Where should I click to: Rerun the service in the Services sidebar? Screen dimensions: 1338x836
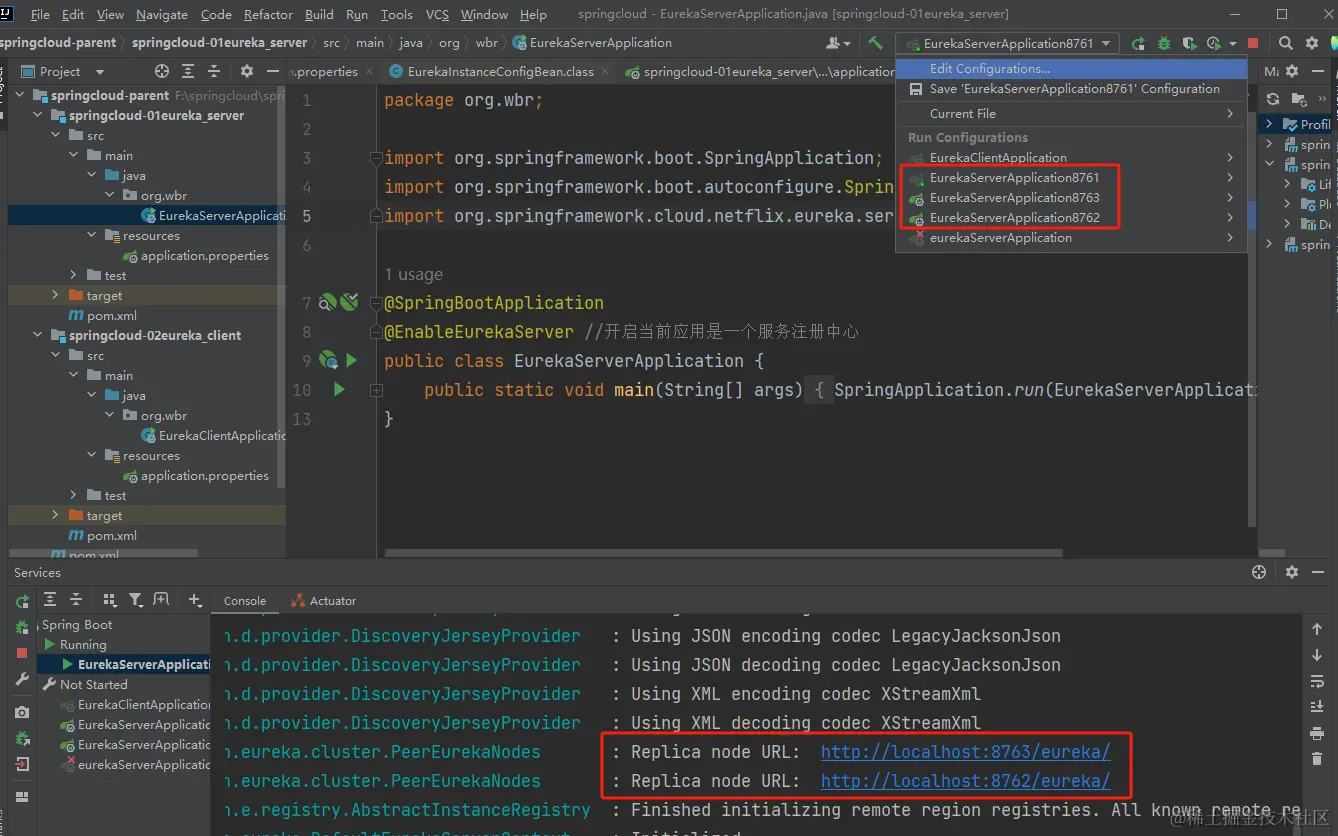(x=22, y=601)
